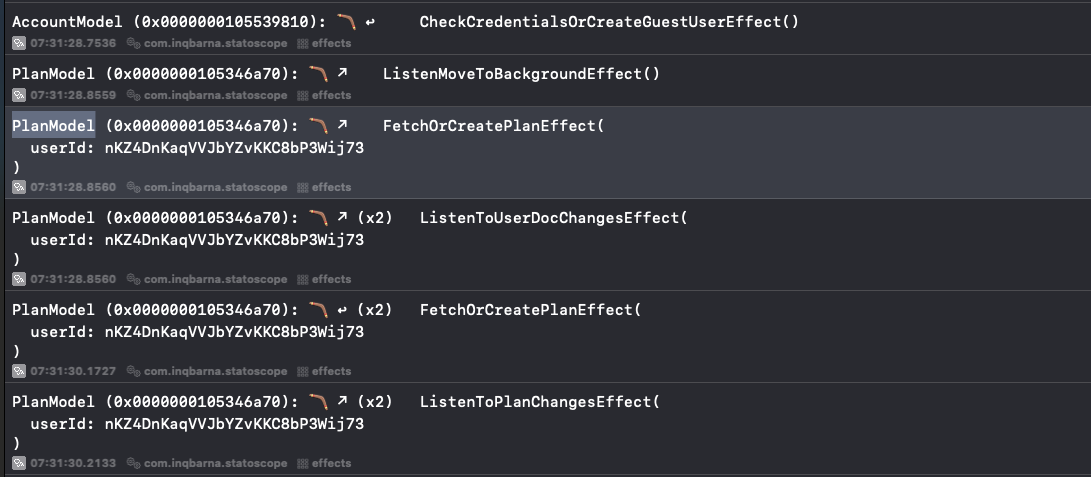Click the effects category label in the last entry
1091x477 pixels.
pyautogui.click(x=331, y=463)
